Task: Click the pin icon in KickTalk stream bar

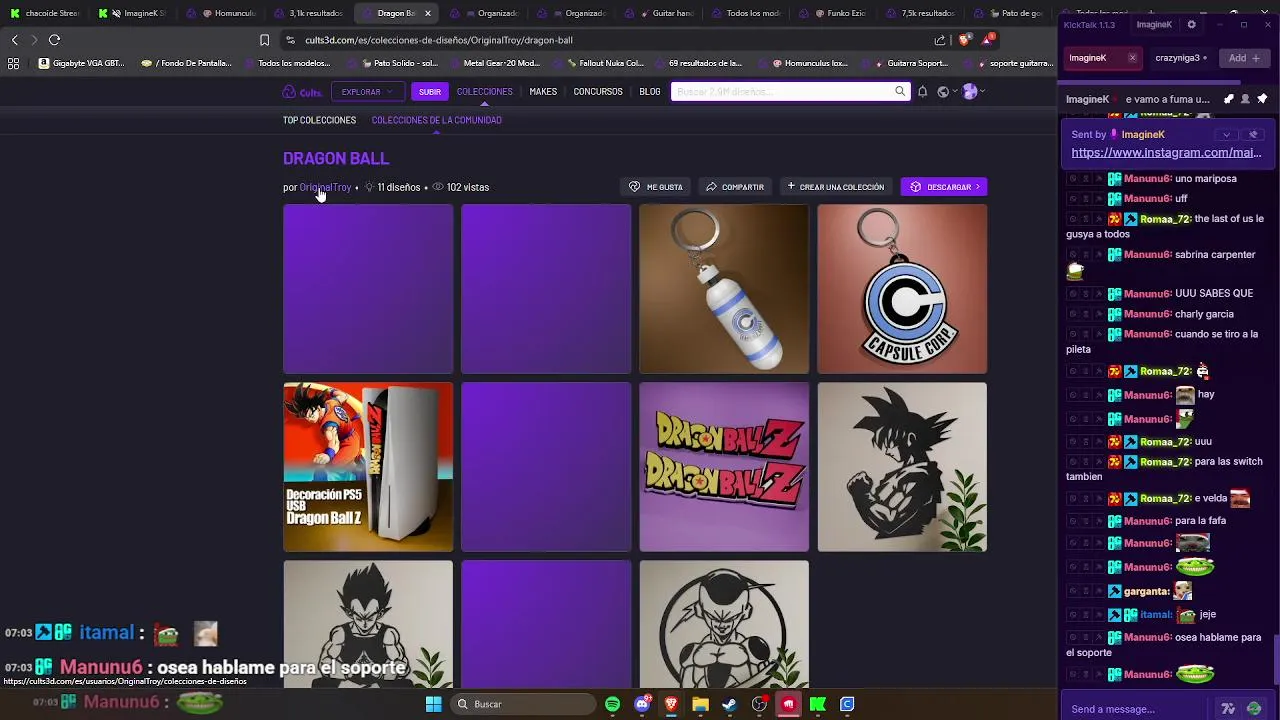Action: coord(1262,99)
